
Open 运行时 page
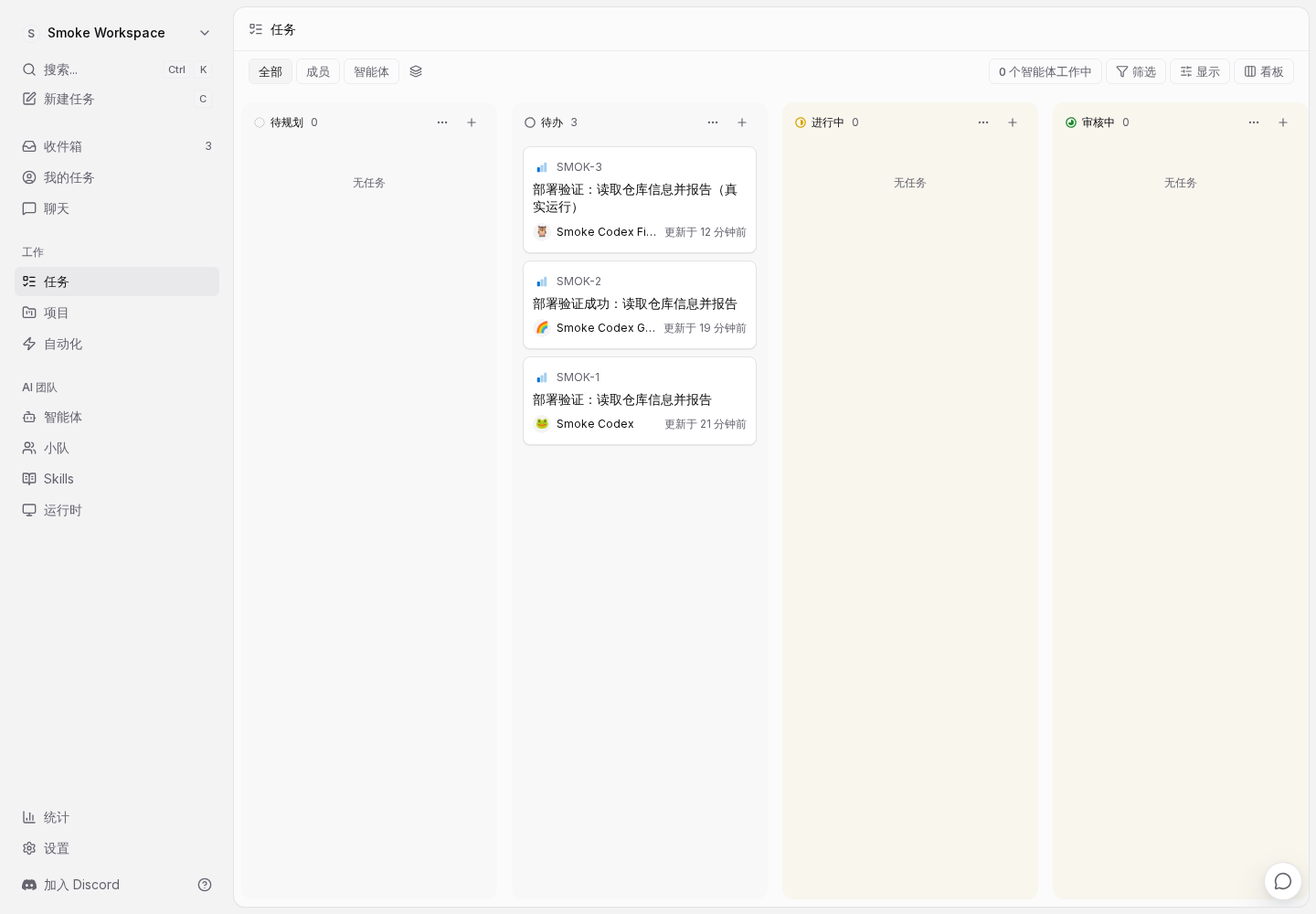pos(117,510)
